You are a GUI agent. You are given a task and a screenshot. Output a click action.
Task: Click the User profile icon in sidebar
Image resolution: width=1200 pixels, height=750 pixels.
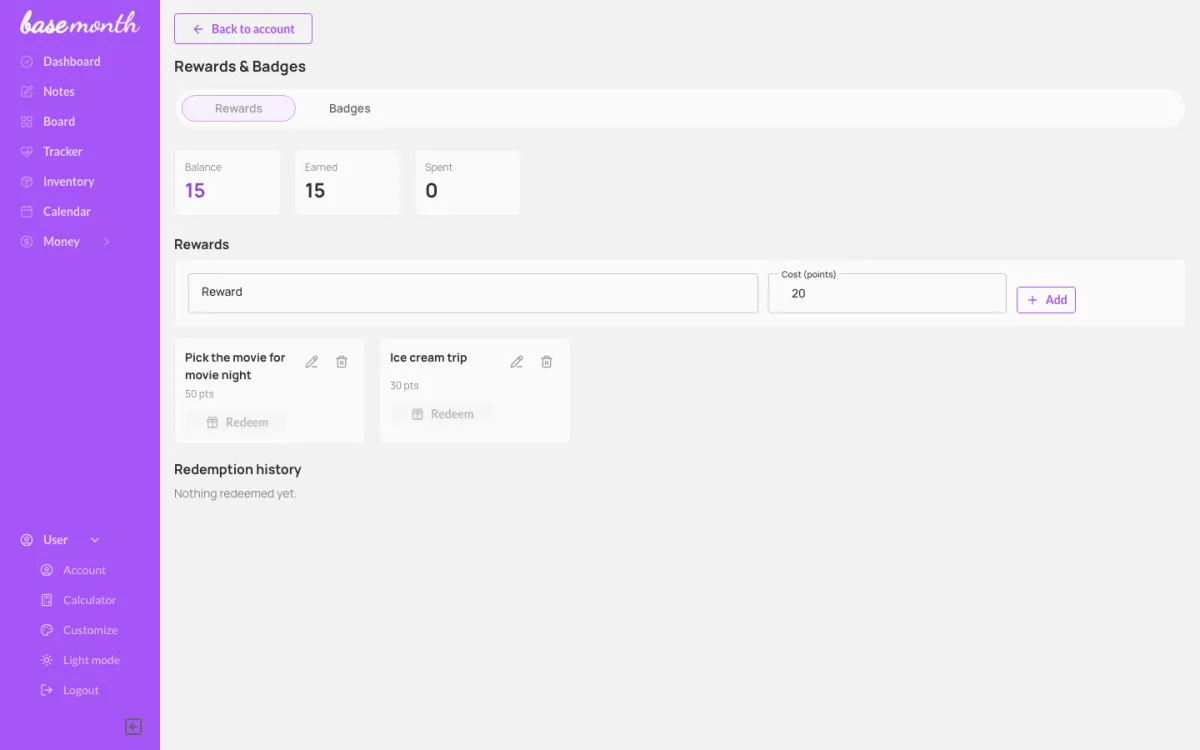point(27,540)
